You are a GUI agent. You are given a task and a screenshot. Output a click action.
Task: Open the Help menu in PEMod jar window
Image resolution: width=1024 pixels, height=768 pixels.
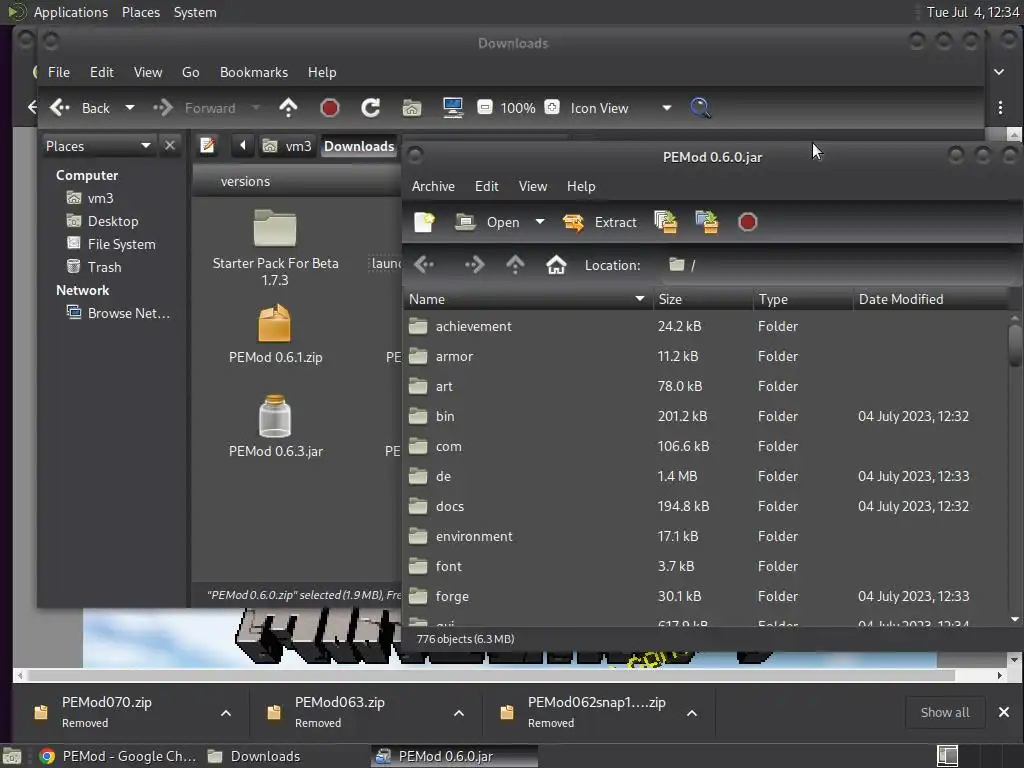pyautogui.click(x=581, y=186)
